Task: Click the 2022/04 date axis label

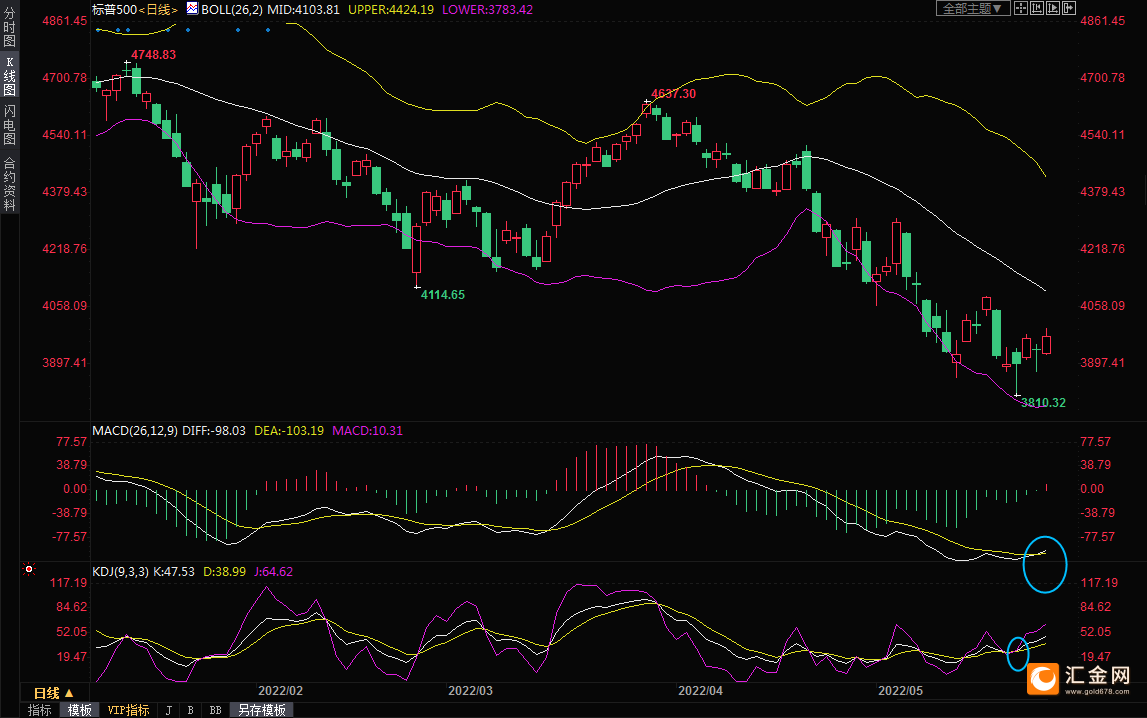Action: (700, 691)
